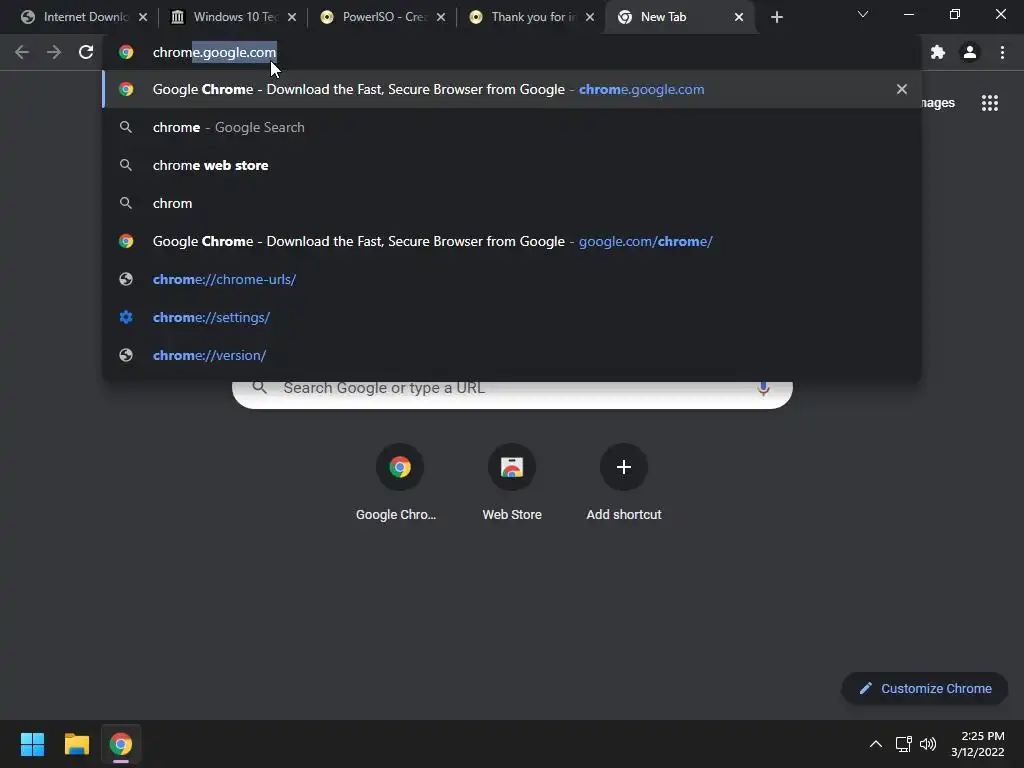
Task: Open the clock showing 2:25 PM
Action: pyautogui.click(x=978, y=744)
